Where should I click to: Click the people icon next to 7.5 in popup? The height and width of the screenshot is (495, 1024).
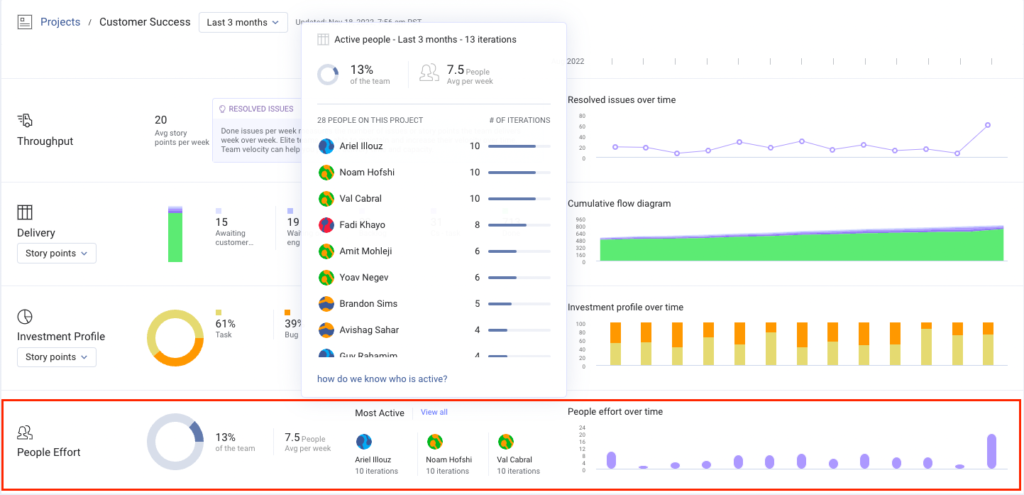click(429, 72)
